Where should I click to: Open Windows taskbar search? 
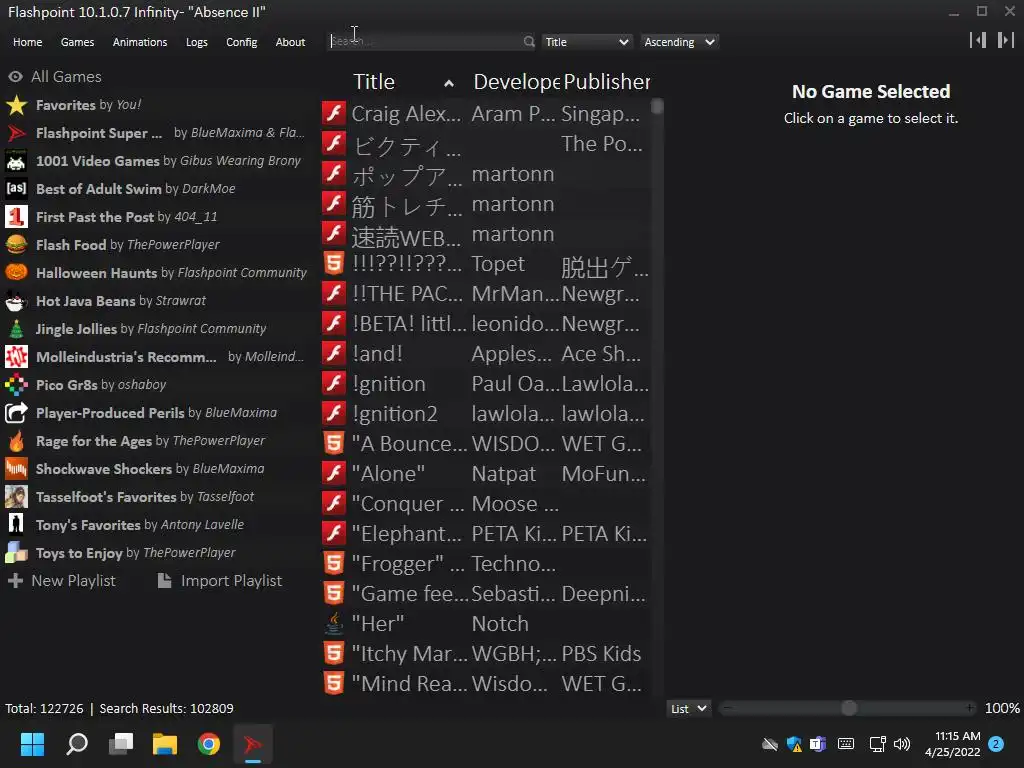click(77, 744)
